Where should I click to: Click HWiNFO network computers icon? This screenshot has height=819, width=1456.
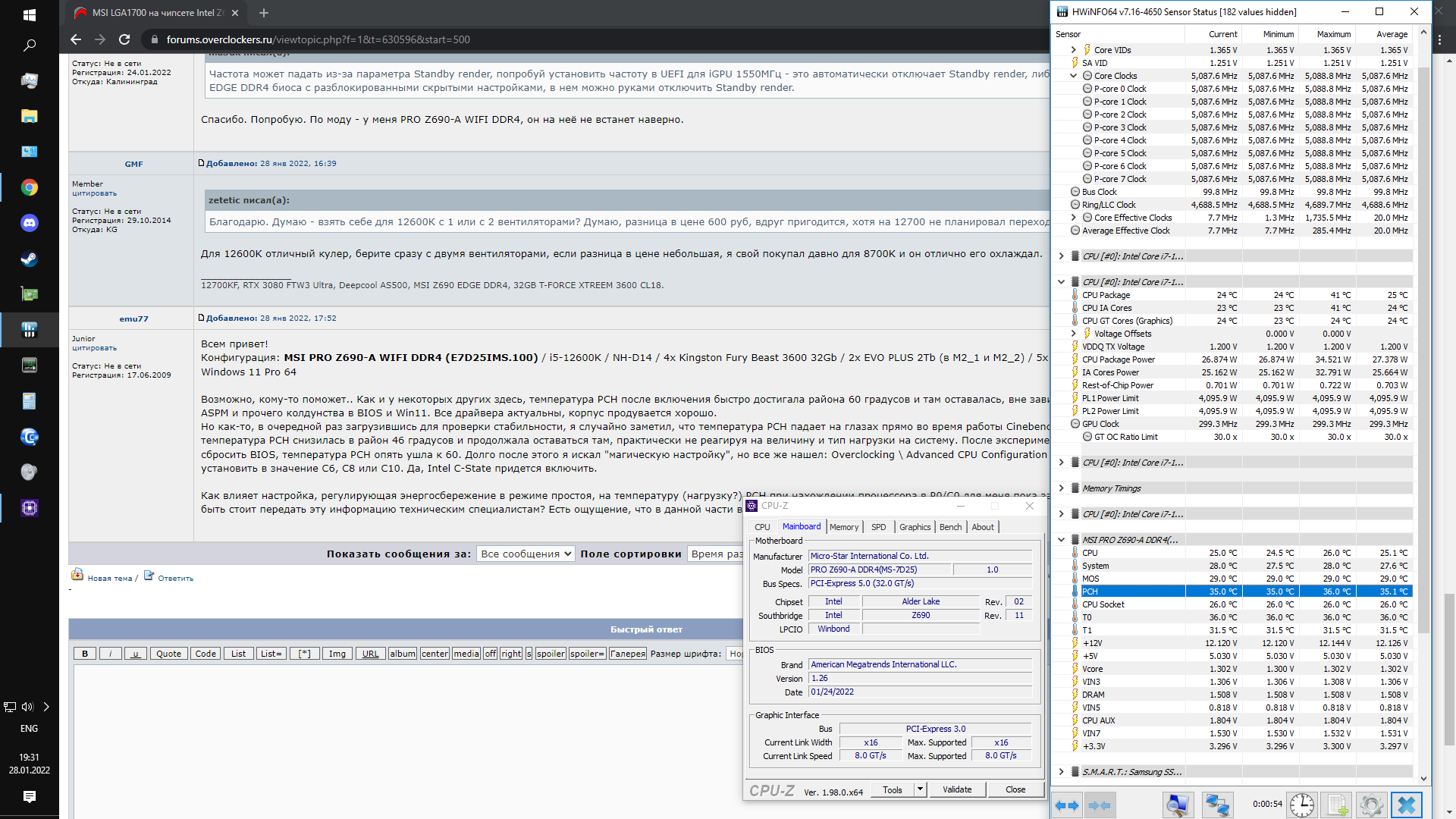(x=1217, y=805)
